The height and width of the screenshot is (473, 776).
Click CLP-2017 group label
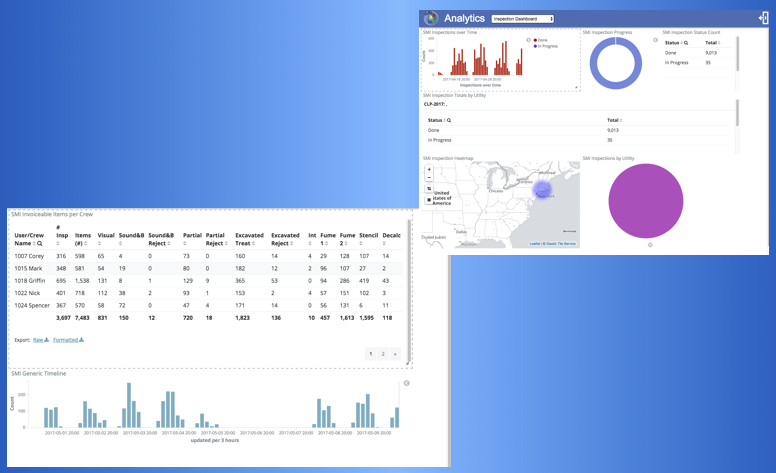pos(436,104)
